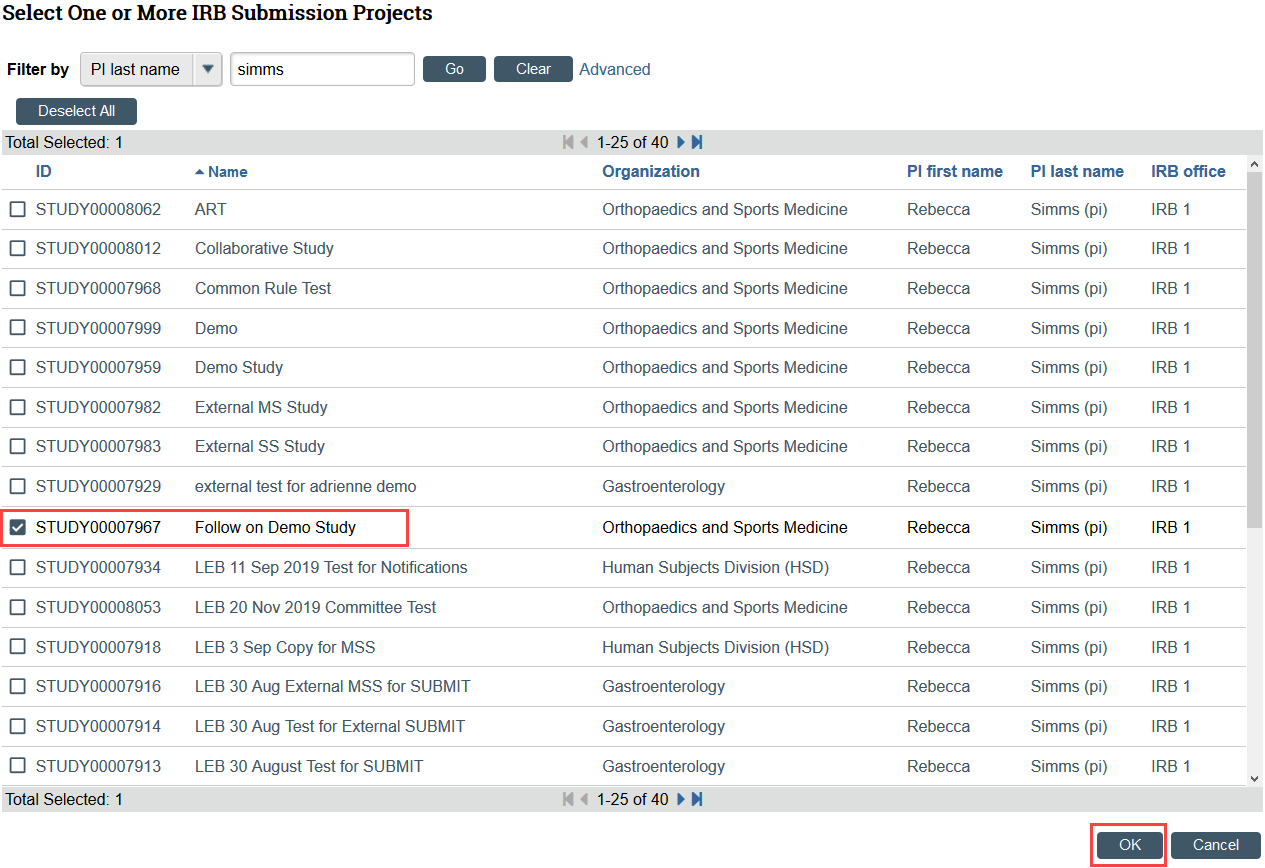This screenshot has width=1265, height=868.
Task: Go to first page in top pager
Action: pyautogui.click(x=568, y=142)
